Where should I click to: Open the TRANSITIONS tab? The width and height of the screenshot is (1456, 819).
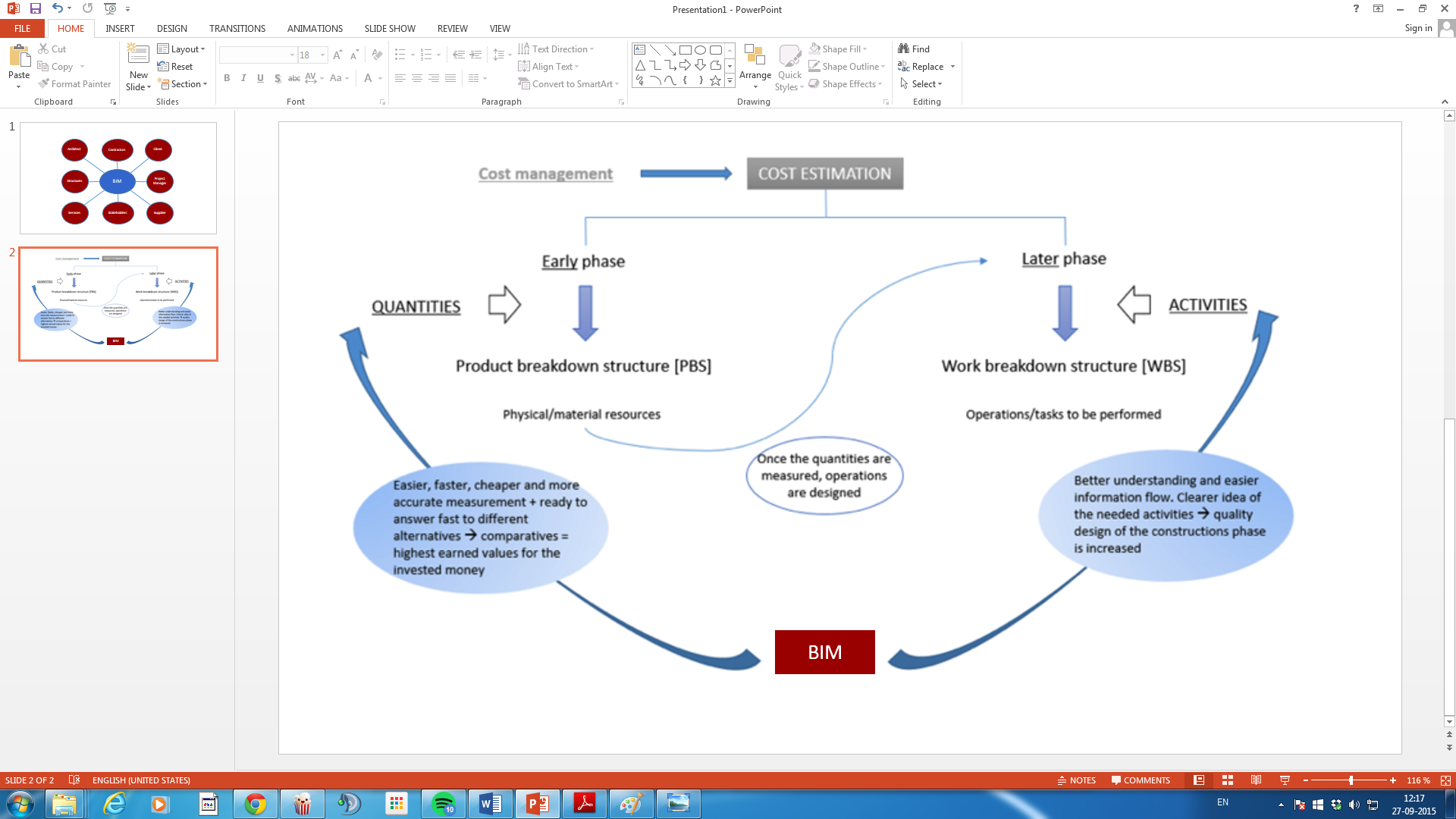click(237, 29)
